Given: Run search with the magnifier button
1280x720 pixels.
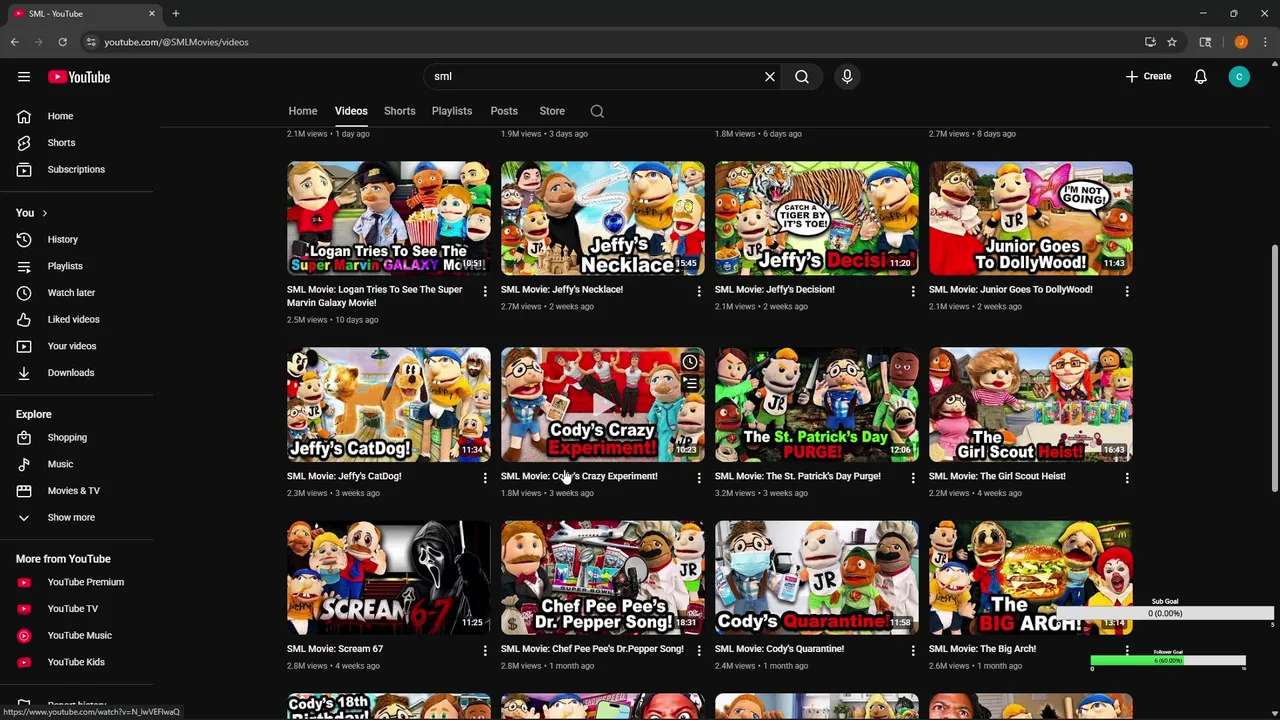Looking at the screenshot, I should 802,76.
